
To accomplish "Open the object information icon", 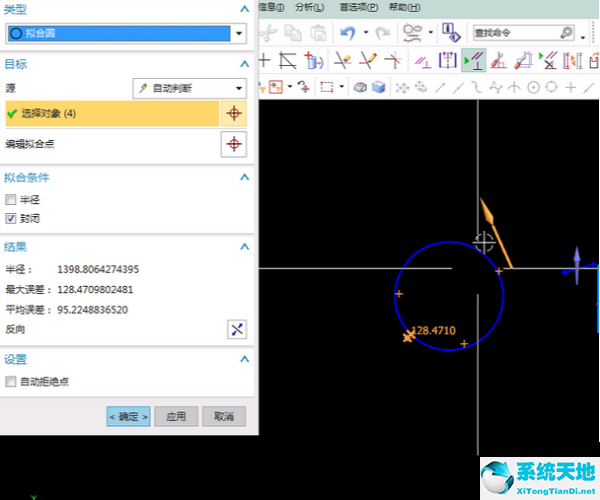I will click(x=451, y=33).
